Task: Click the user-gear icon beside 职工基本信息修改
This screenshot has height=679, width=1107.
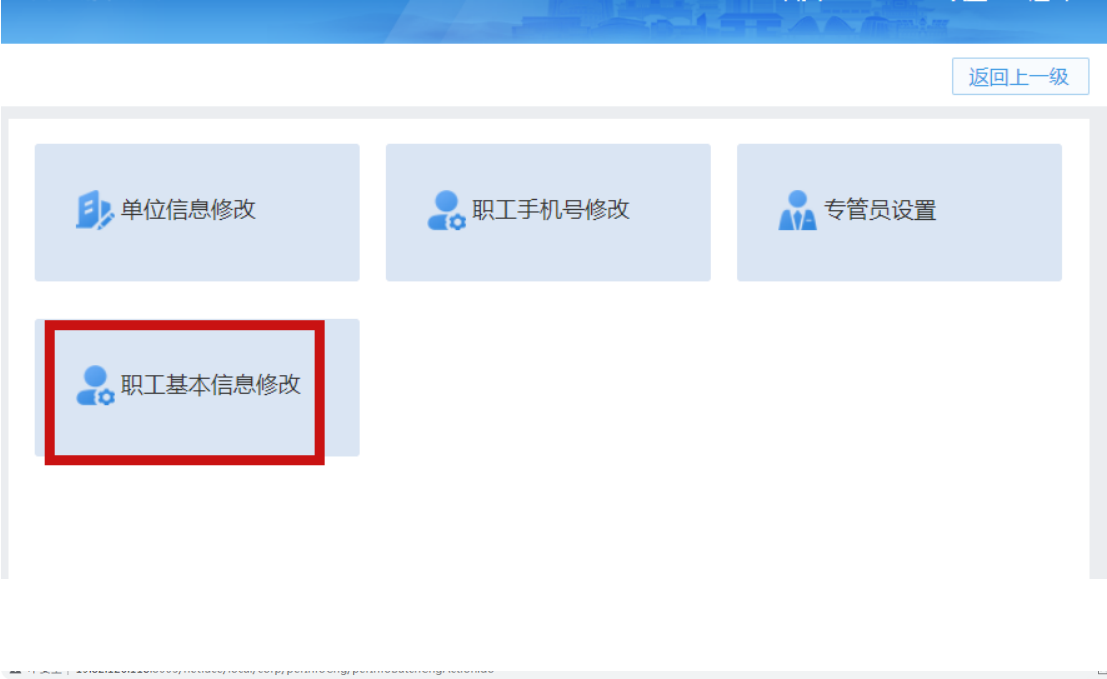Action: pos(95,385)
